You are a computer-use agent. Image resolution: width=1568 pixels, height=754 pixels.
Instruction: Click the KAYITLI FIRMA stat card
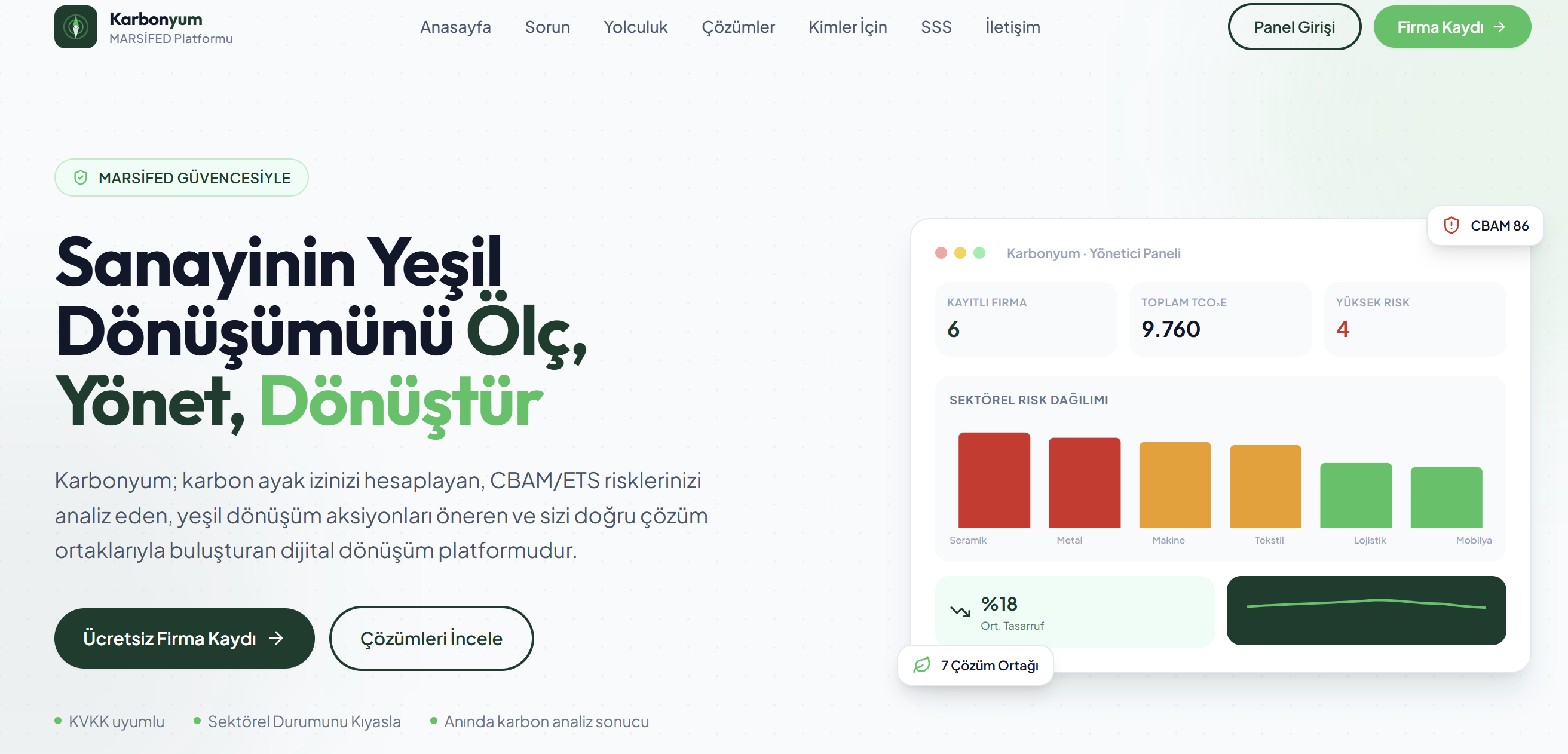click(x=1025, y=319)
